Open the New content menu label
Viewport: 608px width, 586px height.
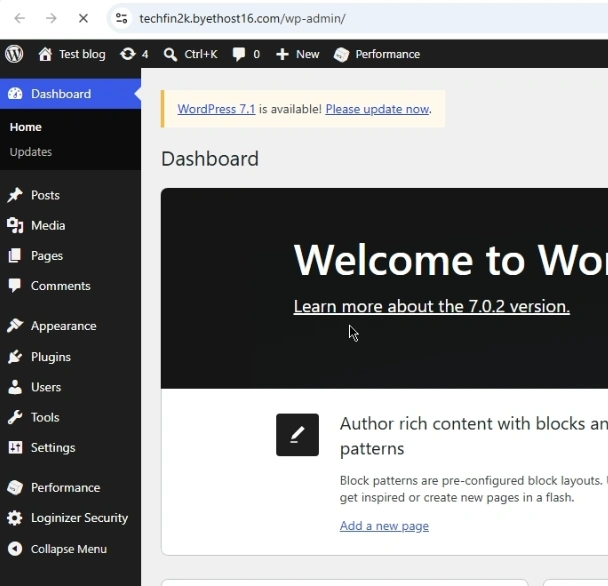[307, 54]
